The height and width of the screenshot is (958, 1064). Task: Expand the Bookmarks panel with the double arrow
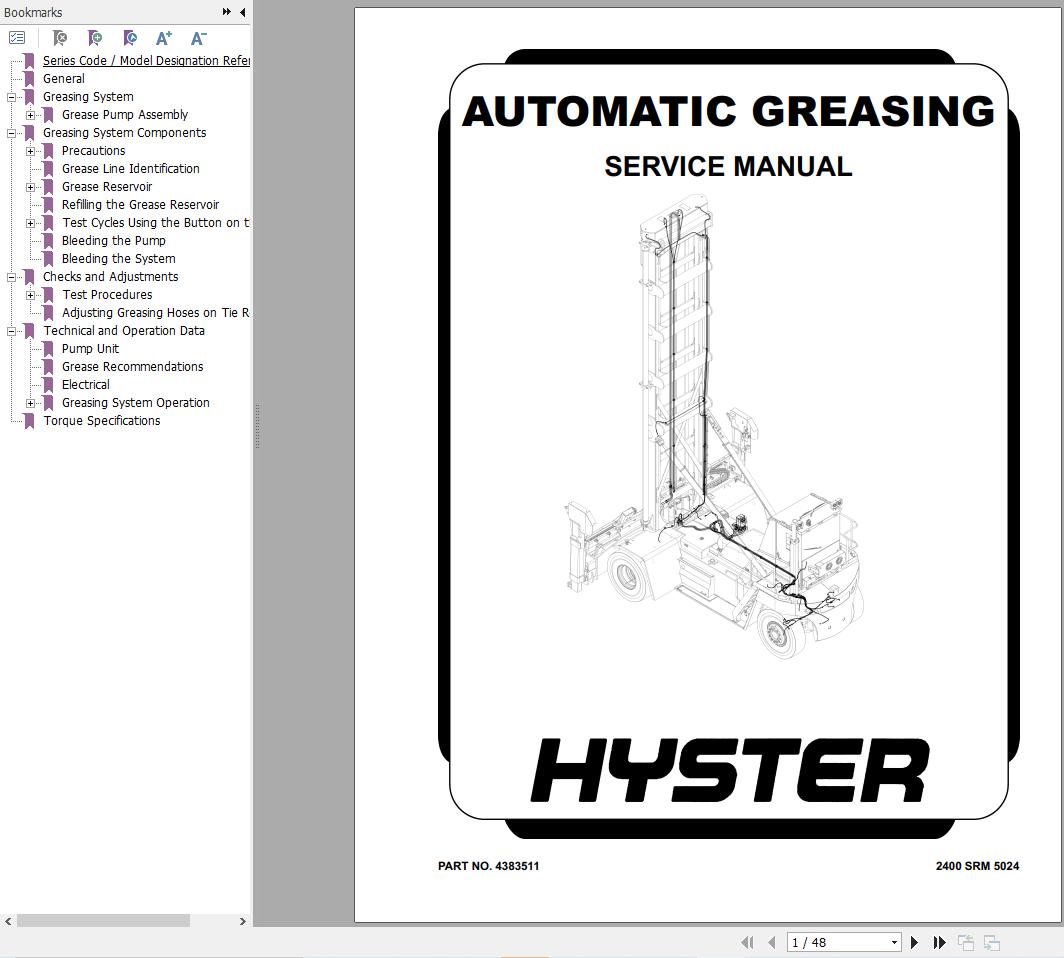tap(227, 12)
